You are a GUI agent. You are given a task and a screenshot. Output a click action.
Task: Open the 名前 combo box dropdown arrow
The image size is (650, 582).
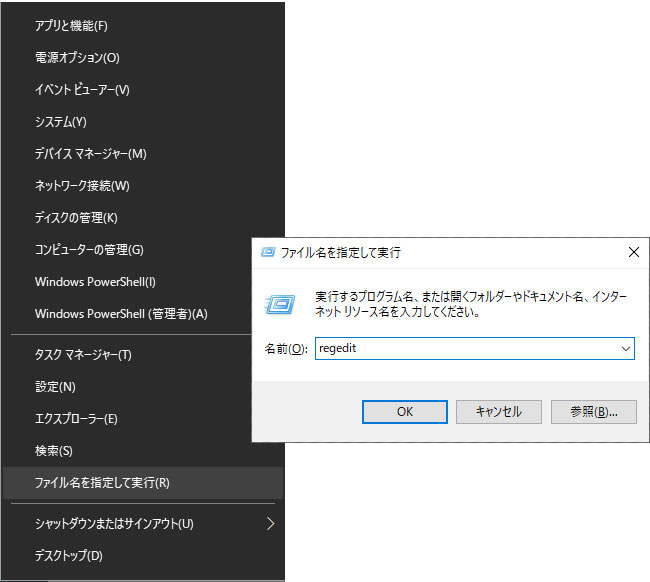point(626,349)
